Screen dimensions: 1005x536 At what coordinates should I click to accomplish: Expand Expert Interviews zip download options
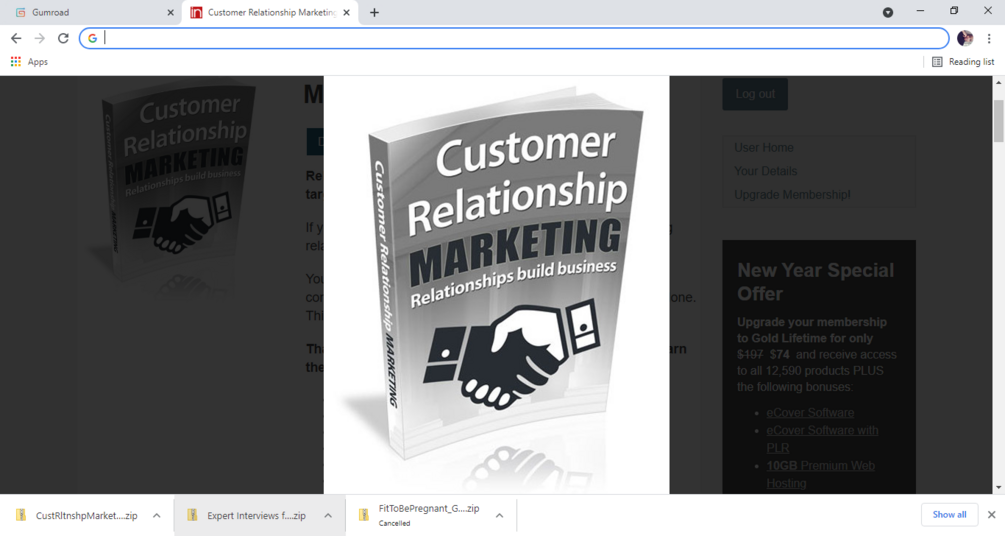[328, 515]
